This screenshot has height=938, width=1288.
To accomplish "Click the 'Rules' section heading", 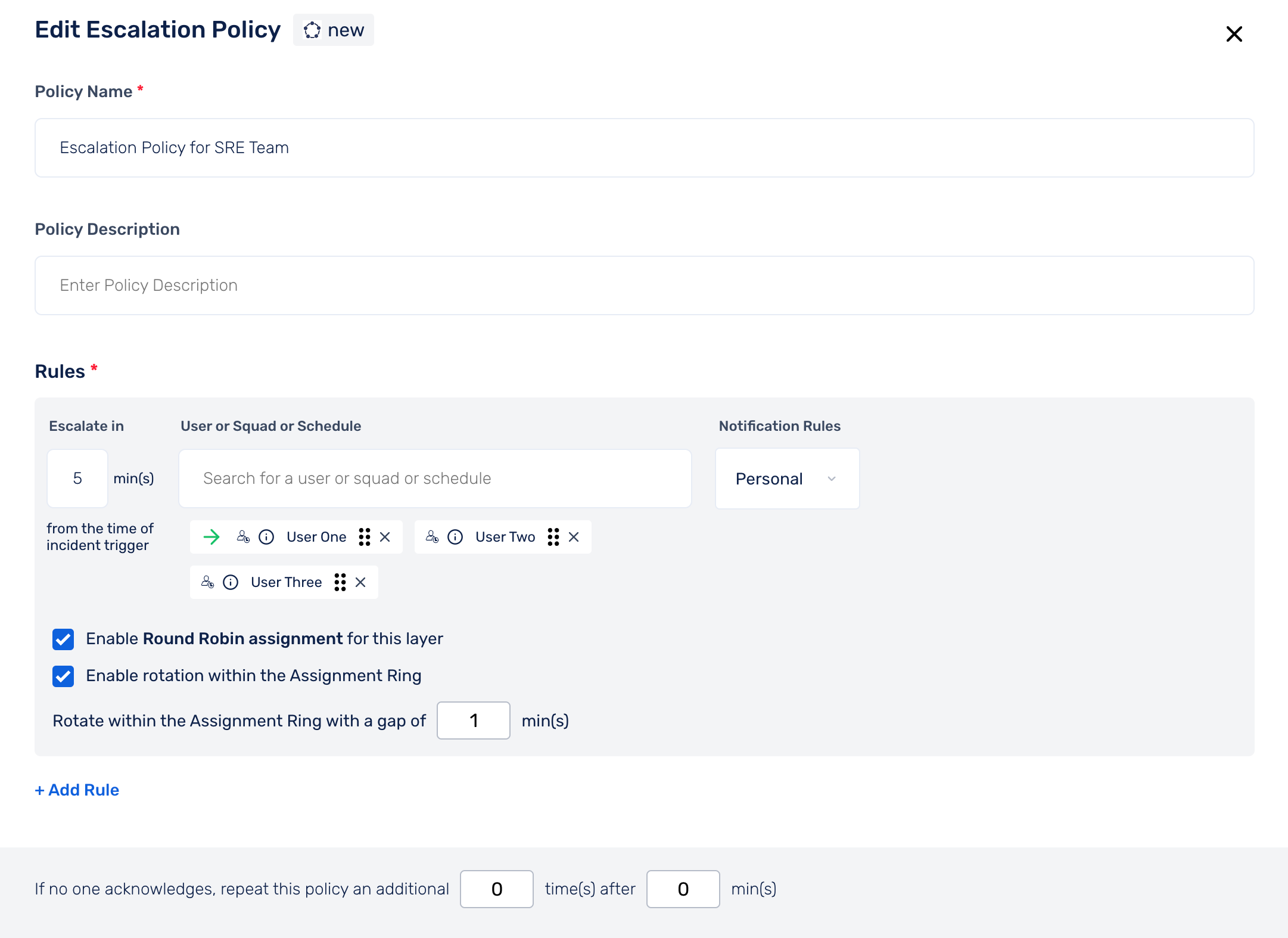I will coord(60,371).
